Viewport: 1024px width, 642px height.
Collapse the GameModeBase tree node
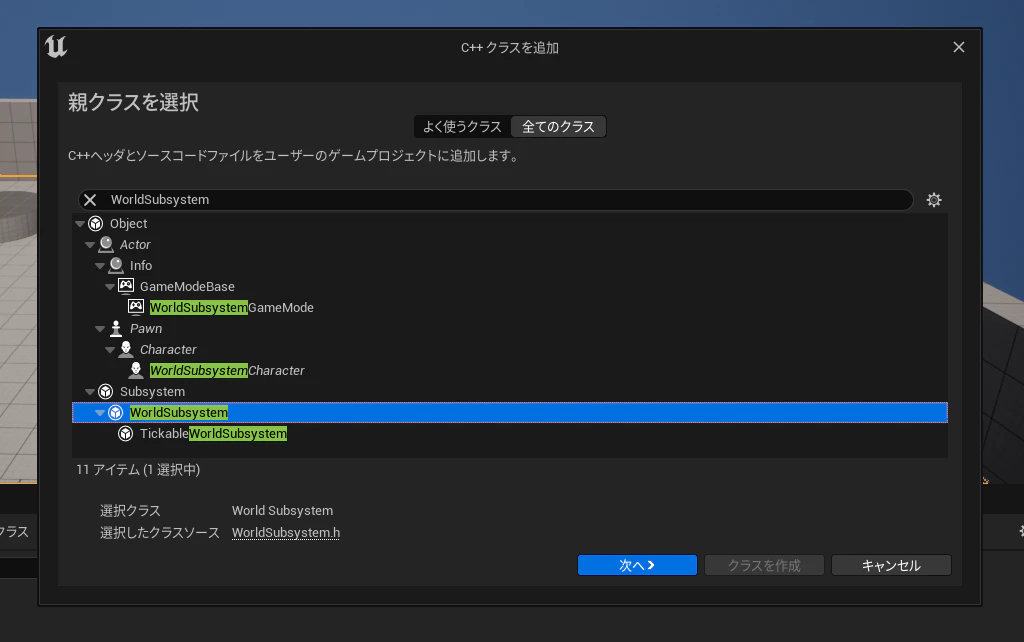tap(110, 287)
